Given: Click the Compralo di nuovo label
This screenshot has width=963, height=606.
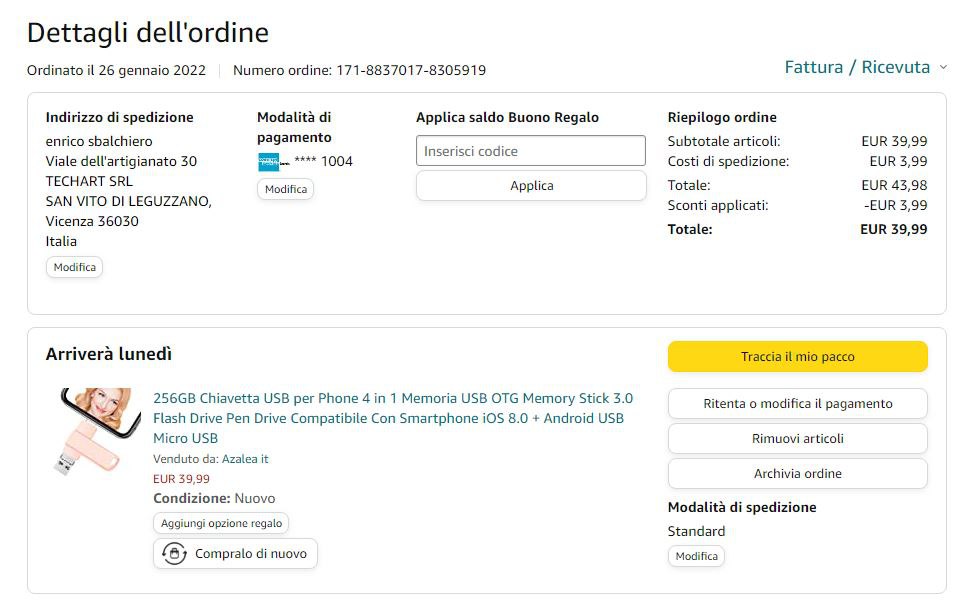Looking at the screenshot, I should (251, 554).
